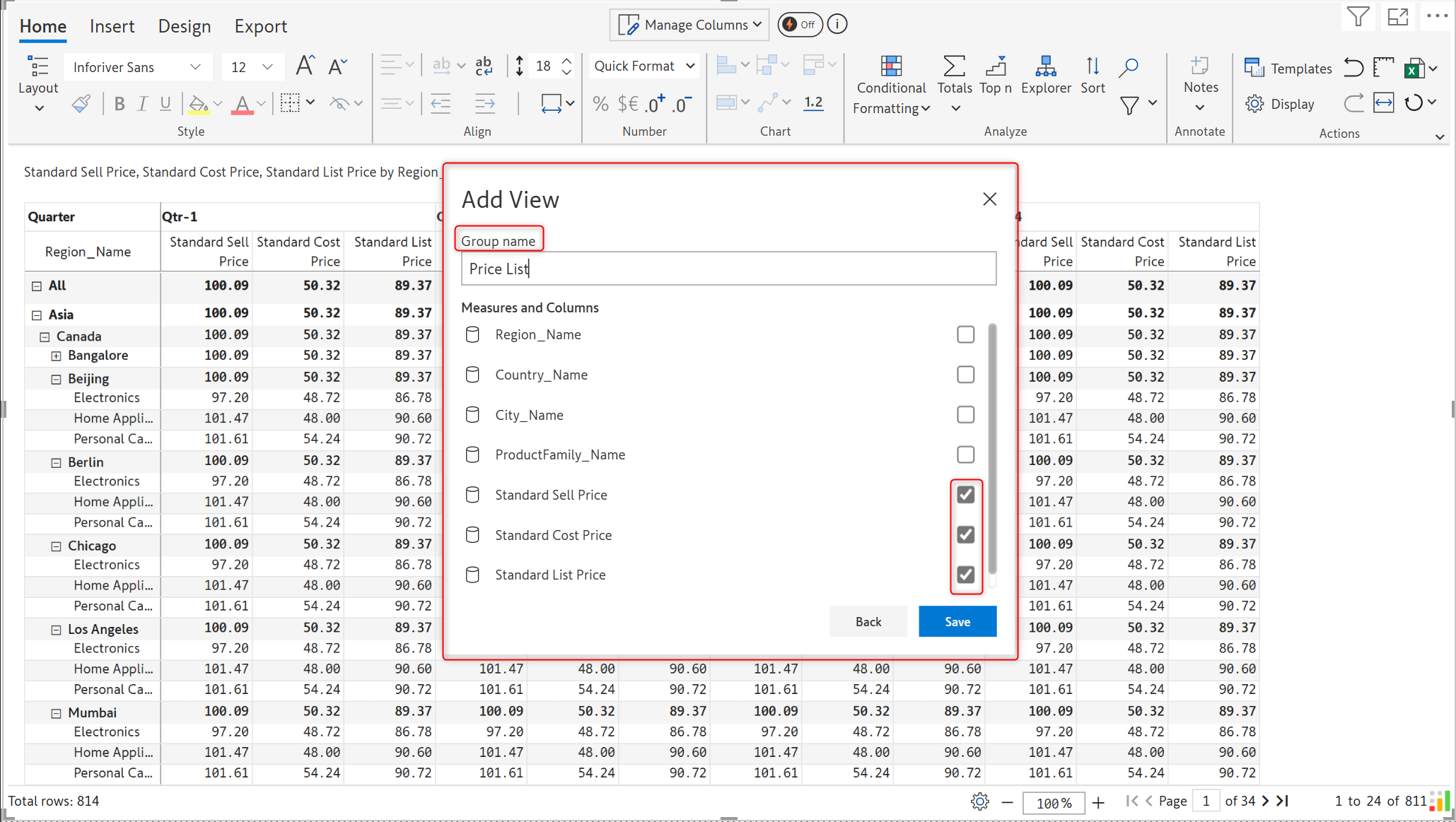Check the City_Name checkbox
The image size is (1456, 822).
pyautogui.click(x=965, y=415)
